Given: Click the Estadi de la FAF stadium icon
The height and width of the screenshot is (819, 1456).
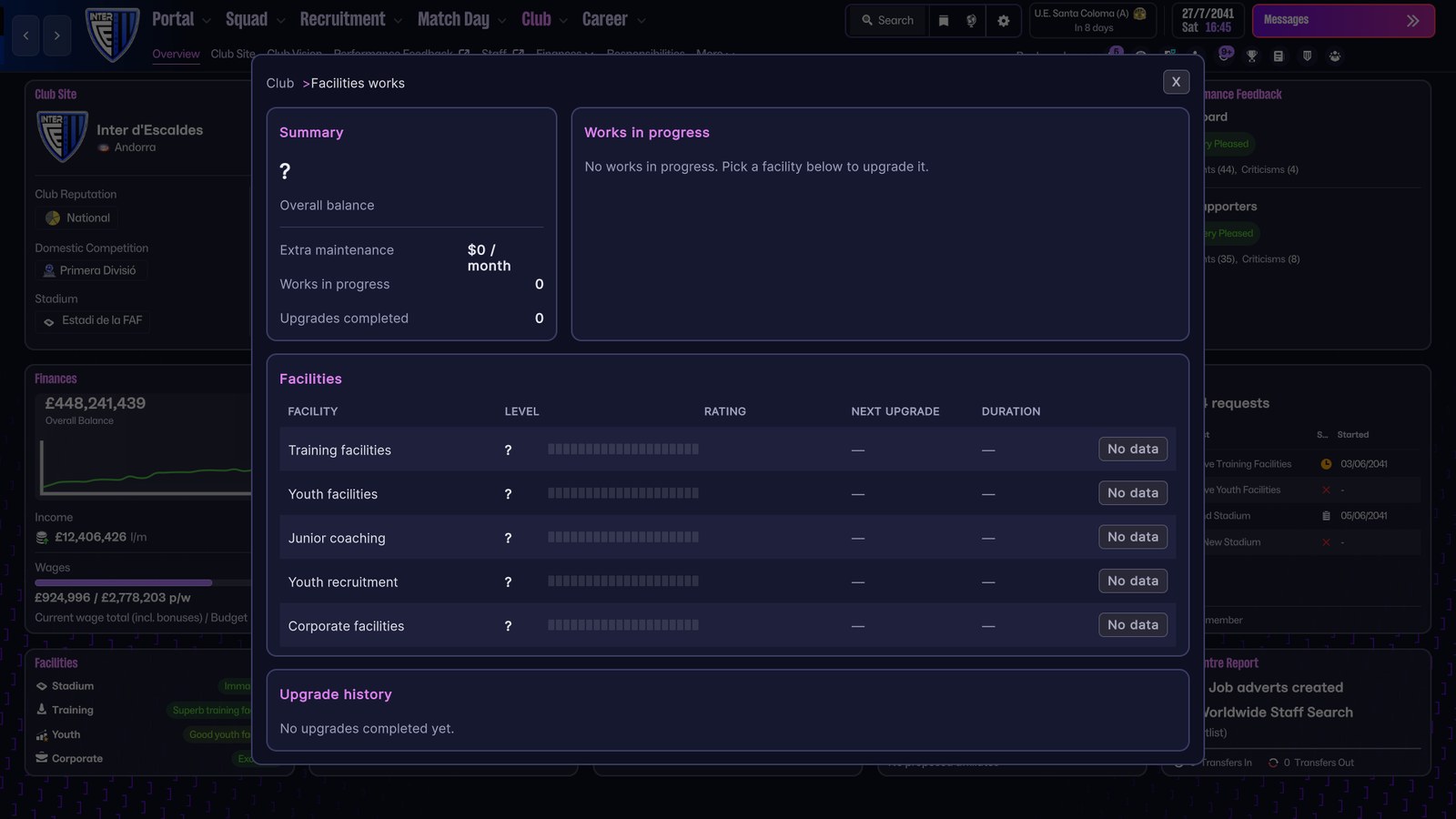Looking at the screenshot, I should point(49,321).
